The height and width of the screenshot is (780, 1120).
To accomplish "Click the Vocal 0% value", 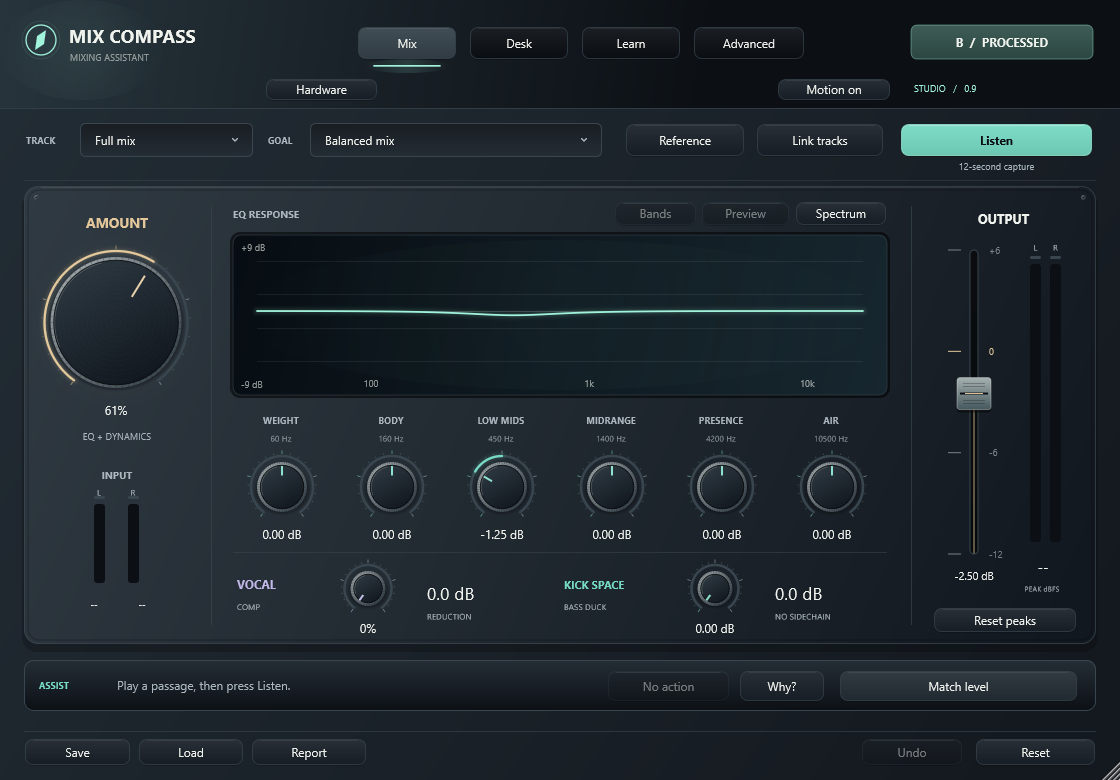I will pos(368,629).
